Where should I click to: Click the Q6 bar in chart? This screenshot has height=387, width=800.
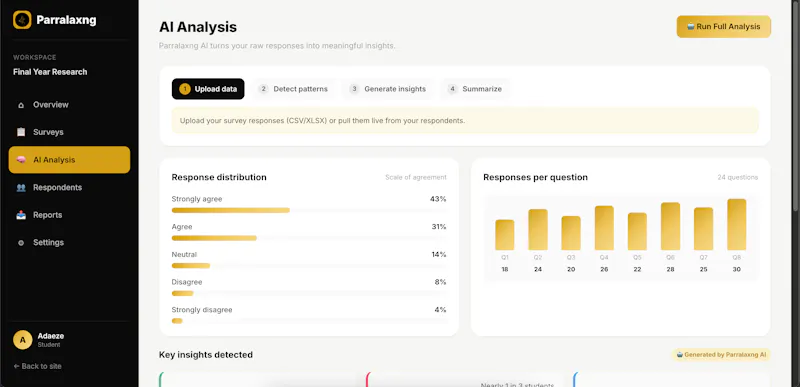click(x=670, y=226)
